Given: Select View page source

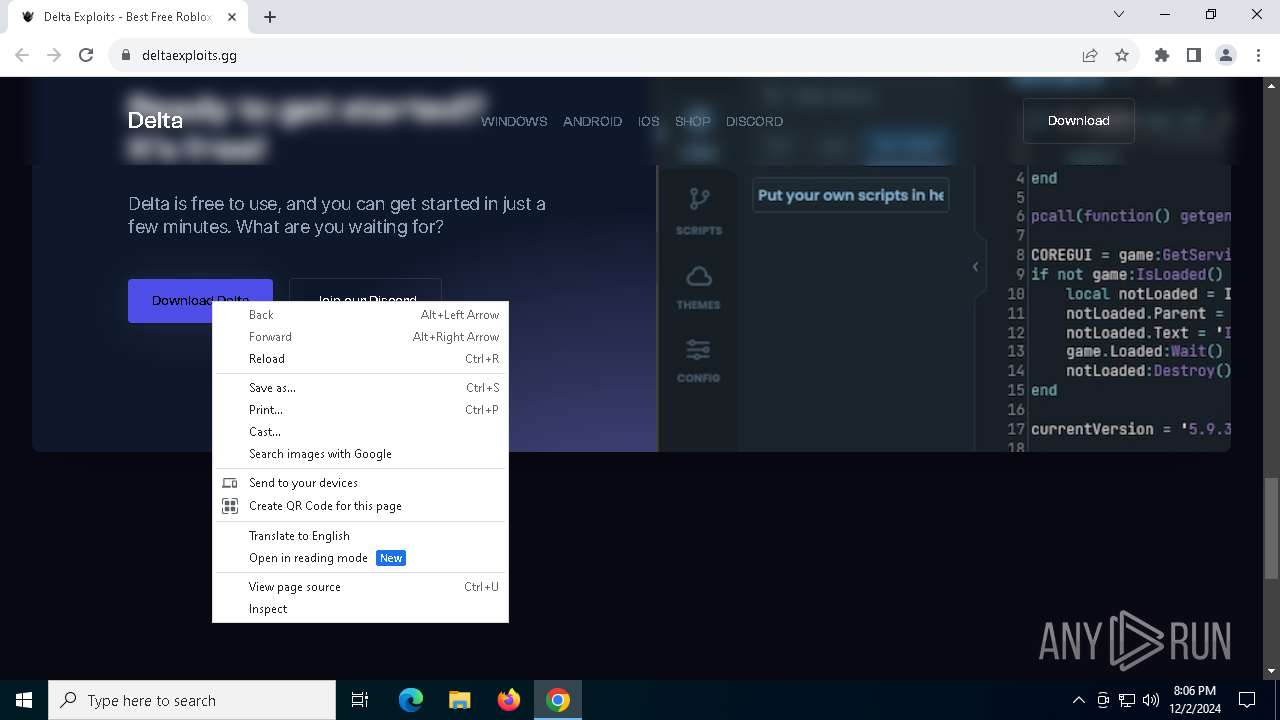Looking at the screenshot, I should [x=360, y=587].
